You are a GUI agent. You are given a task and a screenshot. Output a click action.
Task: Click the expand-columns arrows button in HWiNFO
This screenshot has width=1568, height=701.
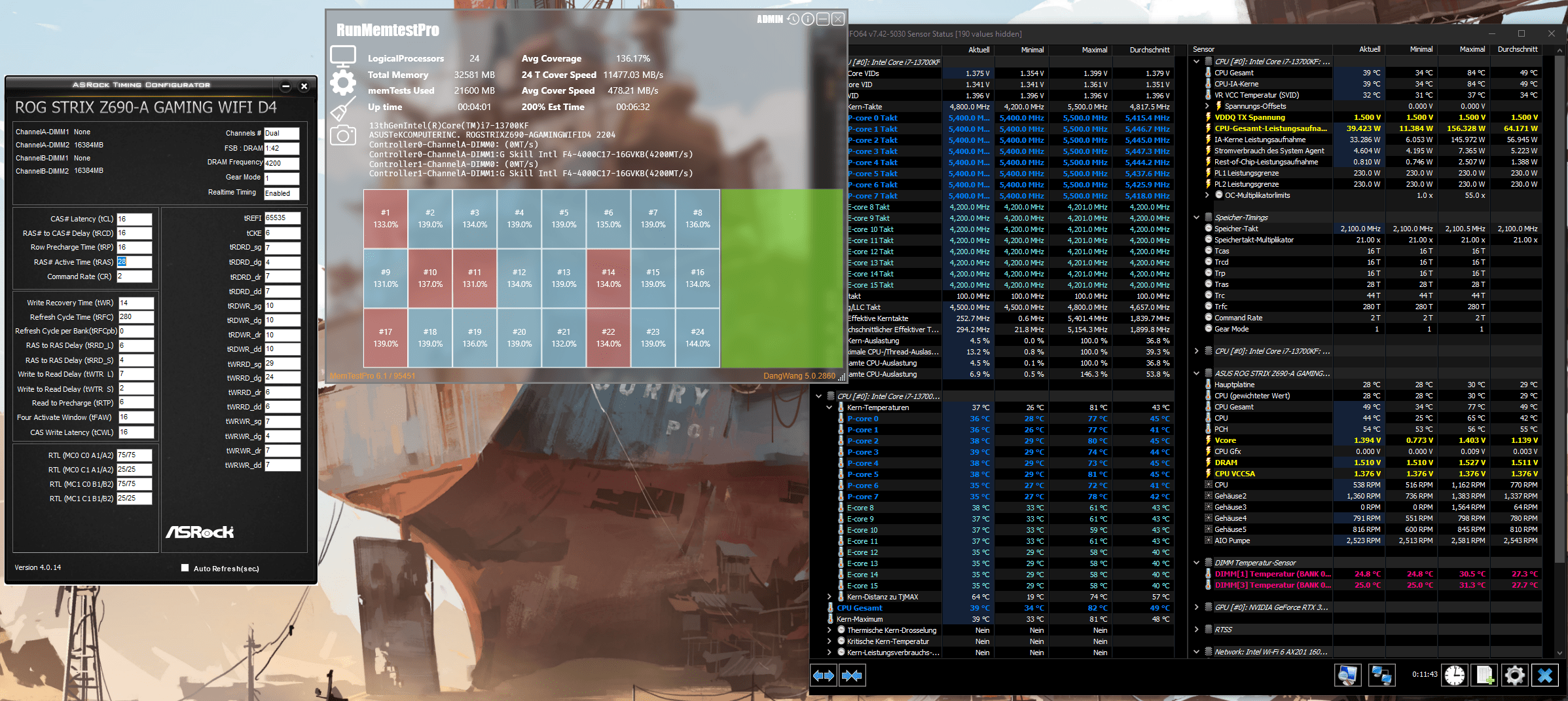pos(824,675)
